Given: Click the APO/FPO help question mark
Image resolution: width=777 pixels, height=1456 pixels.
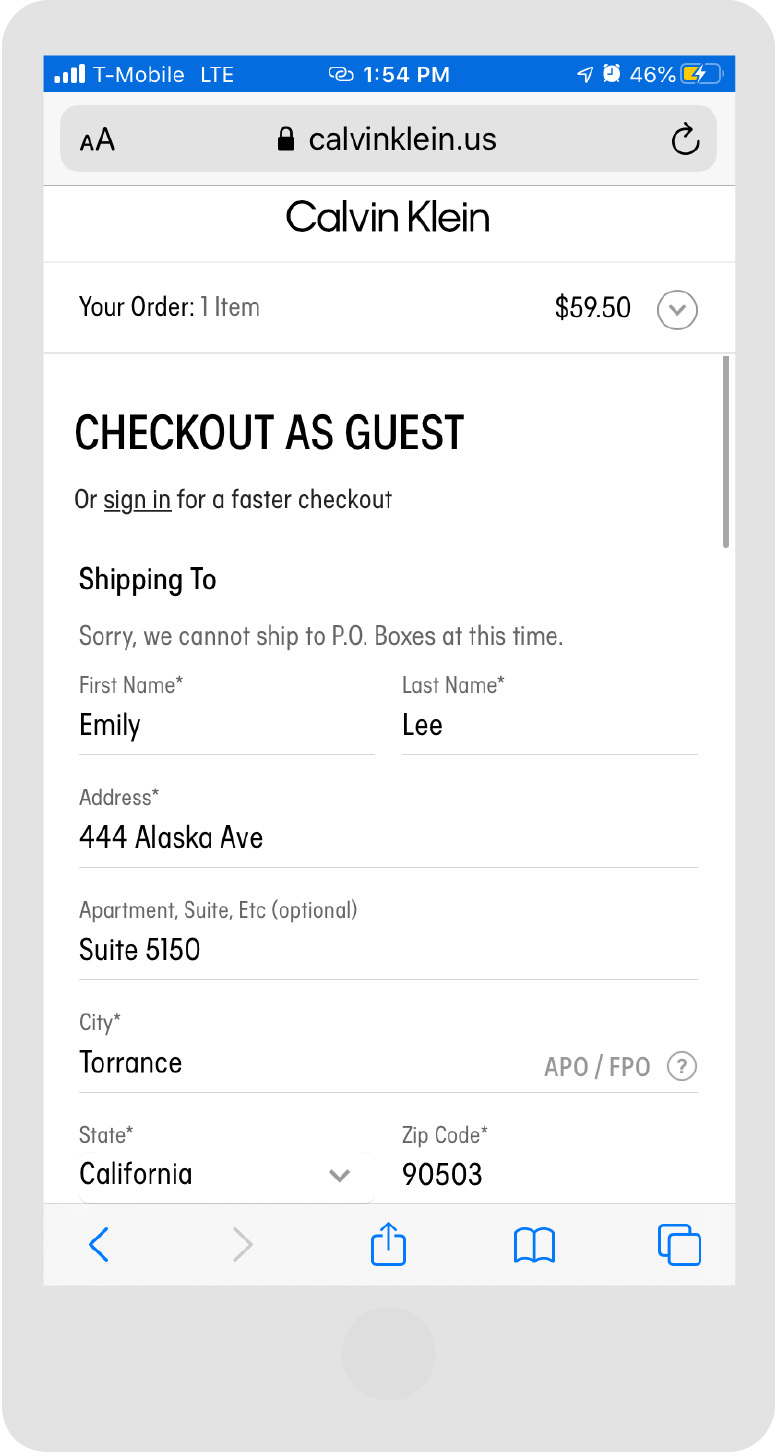Looking at the screenshot, I should (x=681, y=1066).
